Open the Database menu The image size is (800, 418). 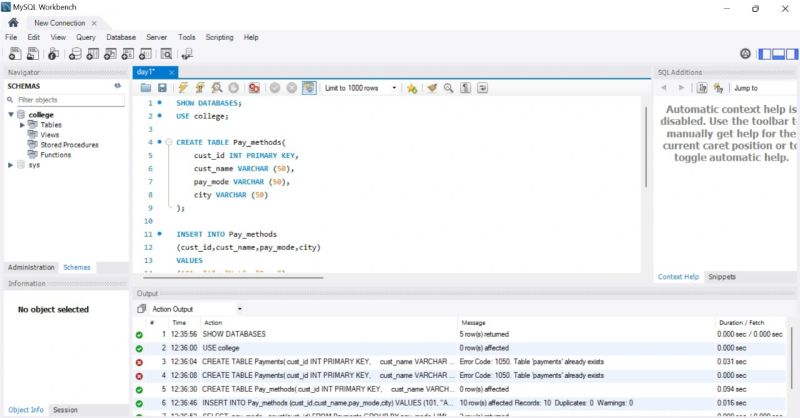pos(121,37)
